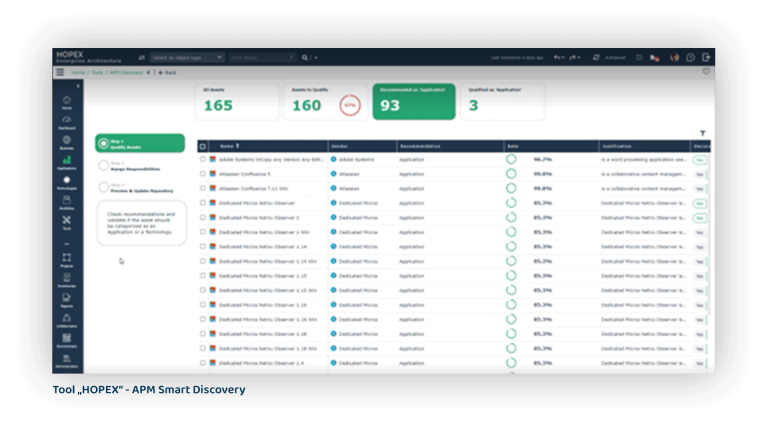The height and width of the screenshot is (428, 768).
Task: Open Reports from the sidebar
Action: (x=67, y=298)
